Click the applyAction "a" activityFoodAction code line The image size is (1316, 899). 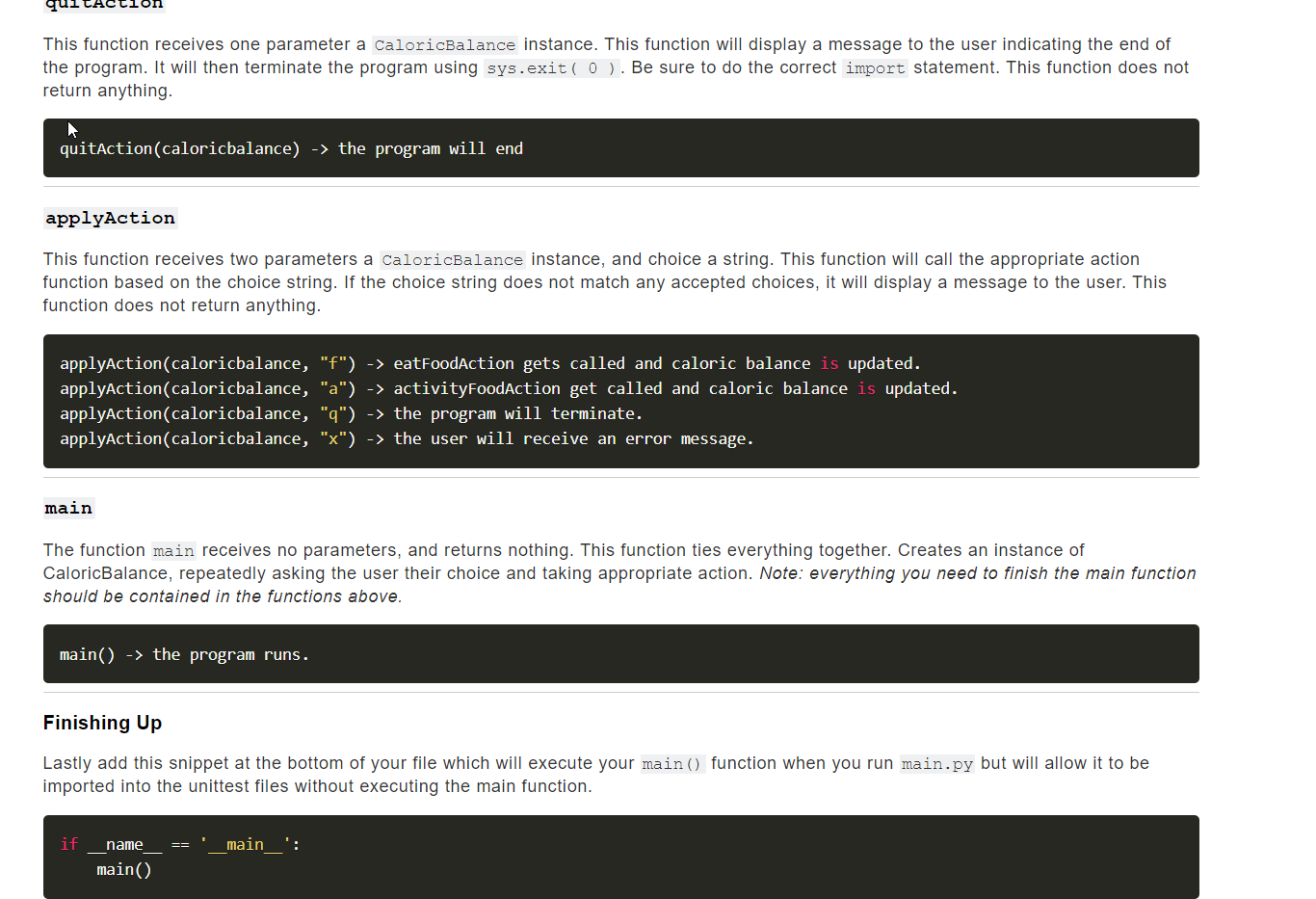tap(509, 388)
